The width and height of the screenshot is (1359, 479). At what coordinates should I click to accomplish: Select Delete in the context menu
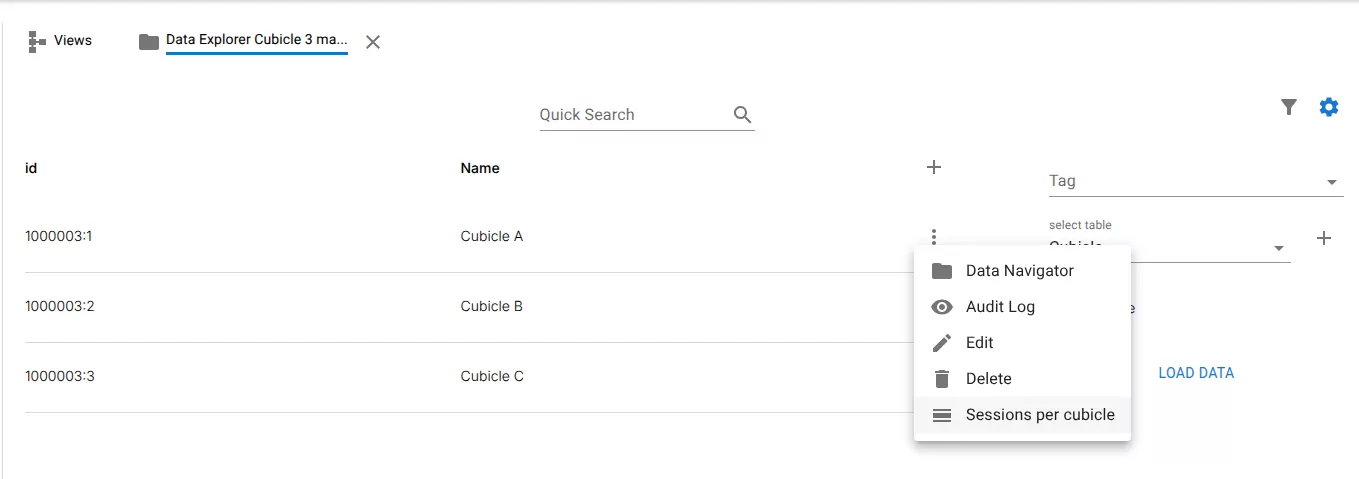[988, 379]
